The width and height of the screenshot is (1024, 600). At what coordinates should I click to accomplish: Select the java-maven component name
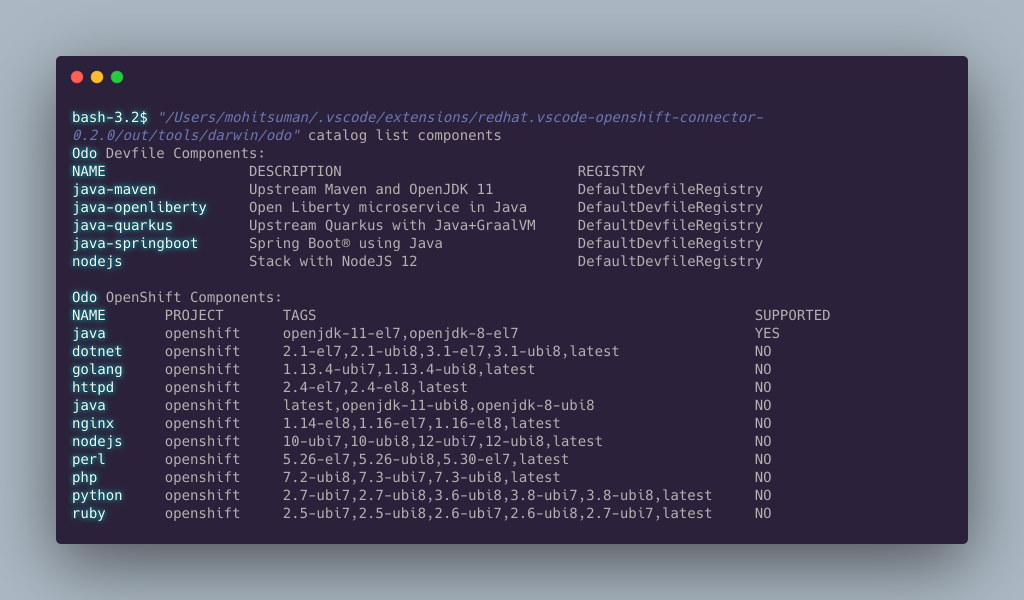[114, 189]
